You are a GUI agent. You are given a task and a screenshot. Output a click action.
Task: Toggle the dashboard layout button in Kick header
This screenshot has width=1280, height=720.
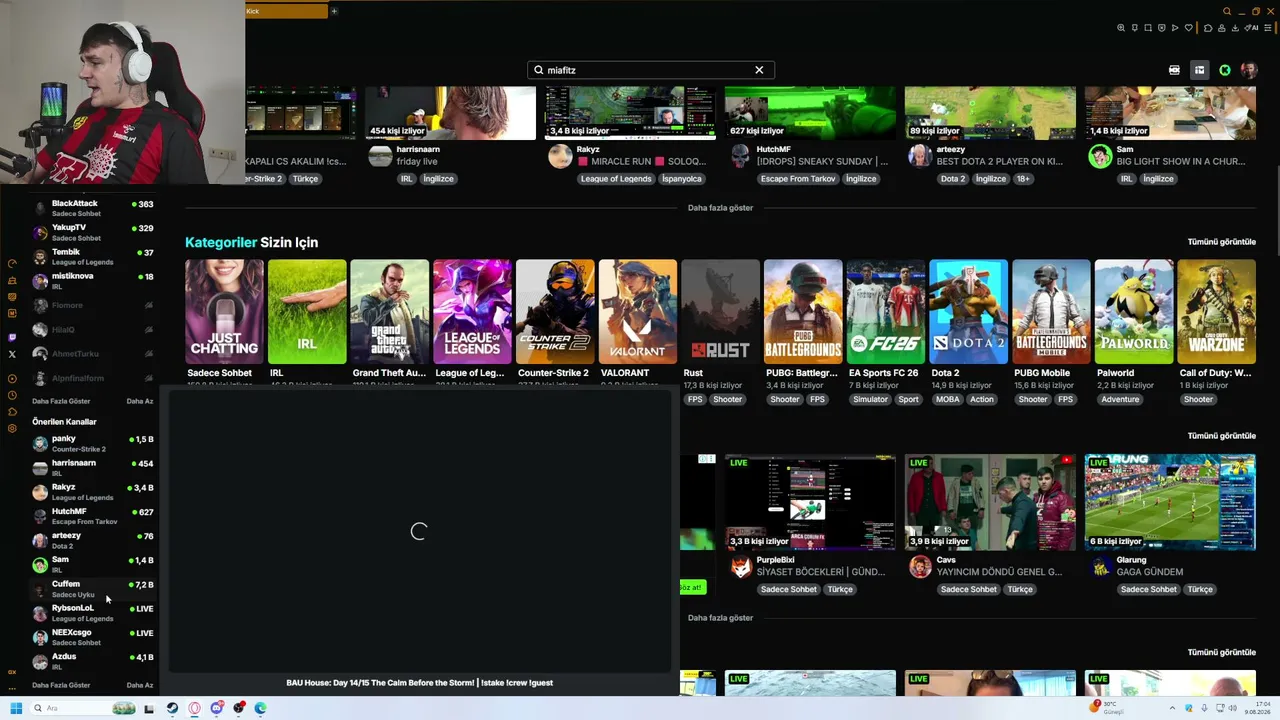(x=1199, y=70)
